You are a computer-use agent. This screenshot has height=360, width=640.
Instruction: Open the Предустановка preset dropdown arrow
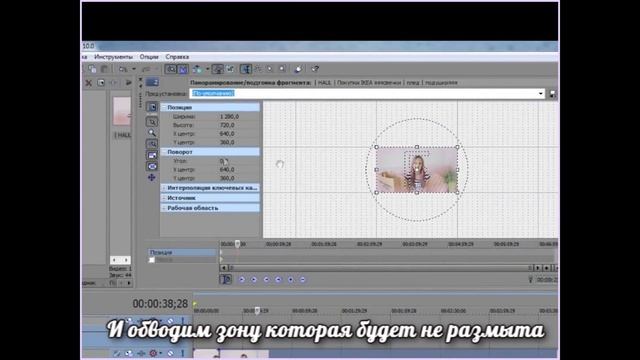540,93
